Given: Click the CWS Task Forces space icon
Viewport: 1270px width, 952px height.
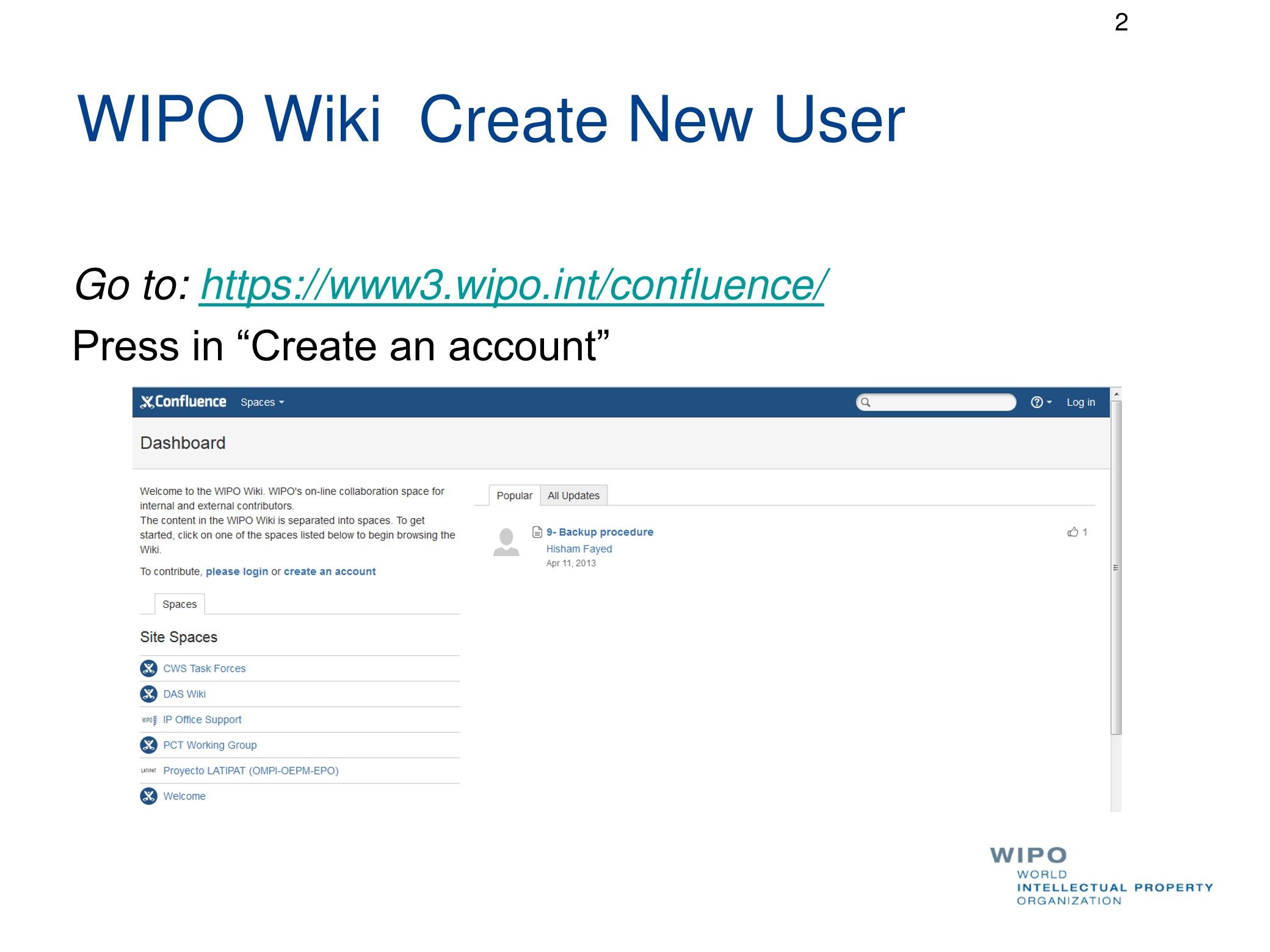Looking at the screenshot, I should (148, 668).
